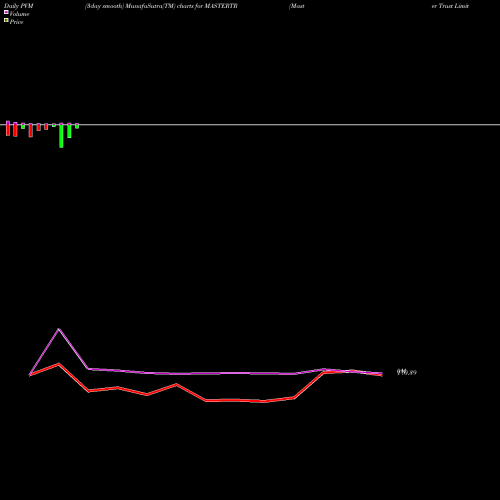Click the Volume legend color swatch

click(6, 12)
